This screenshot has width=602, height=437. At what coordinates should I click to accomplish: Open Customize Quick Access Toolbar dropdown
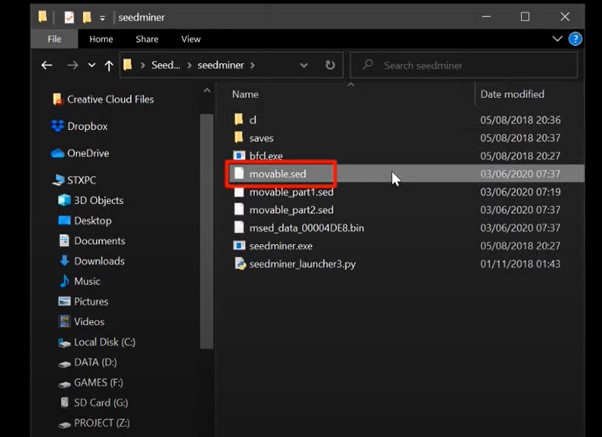(102, 18)
